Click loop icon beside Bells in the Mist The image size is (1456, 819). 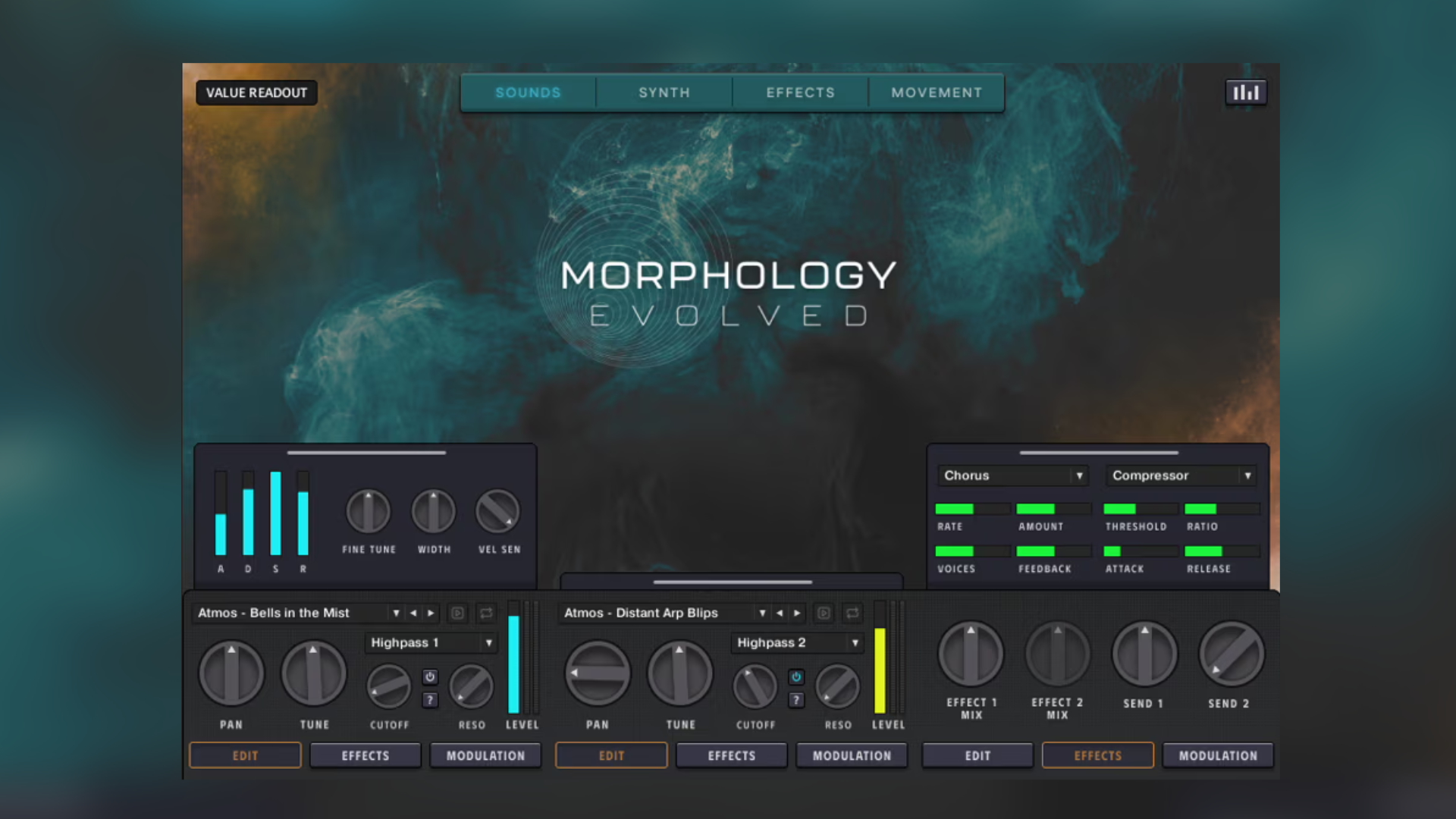tap(486, 613)
